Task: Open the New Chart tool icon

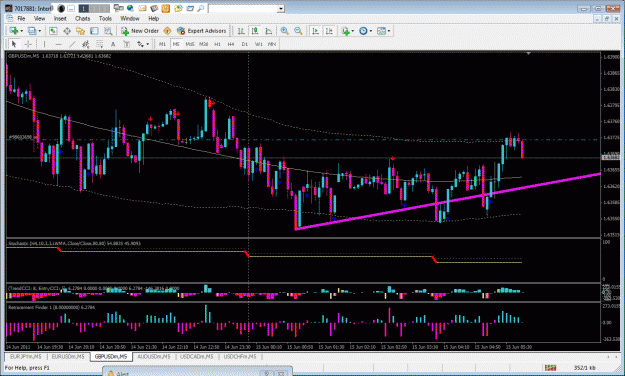Action: click(x=14, y=31)
